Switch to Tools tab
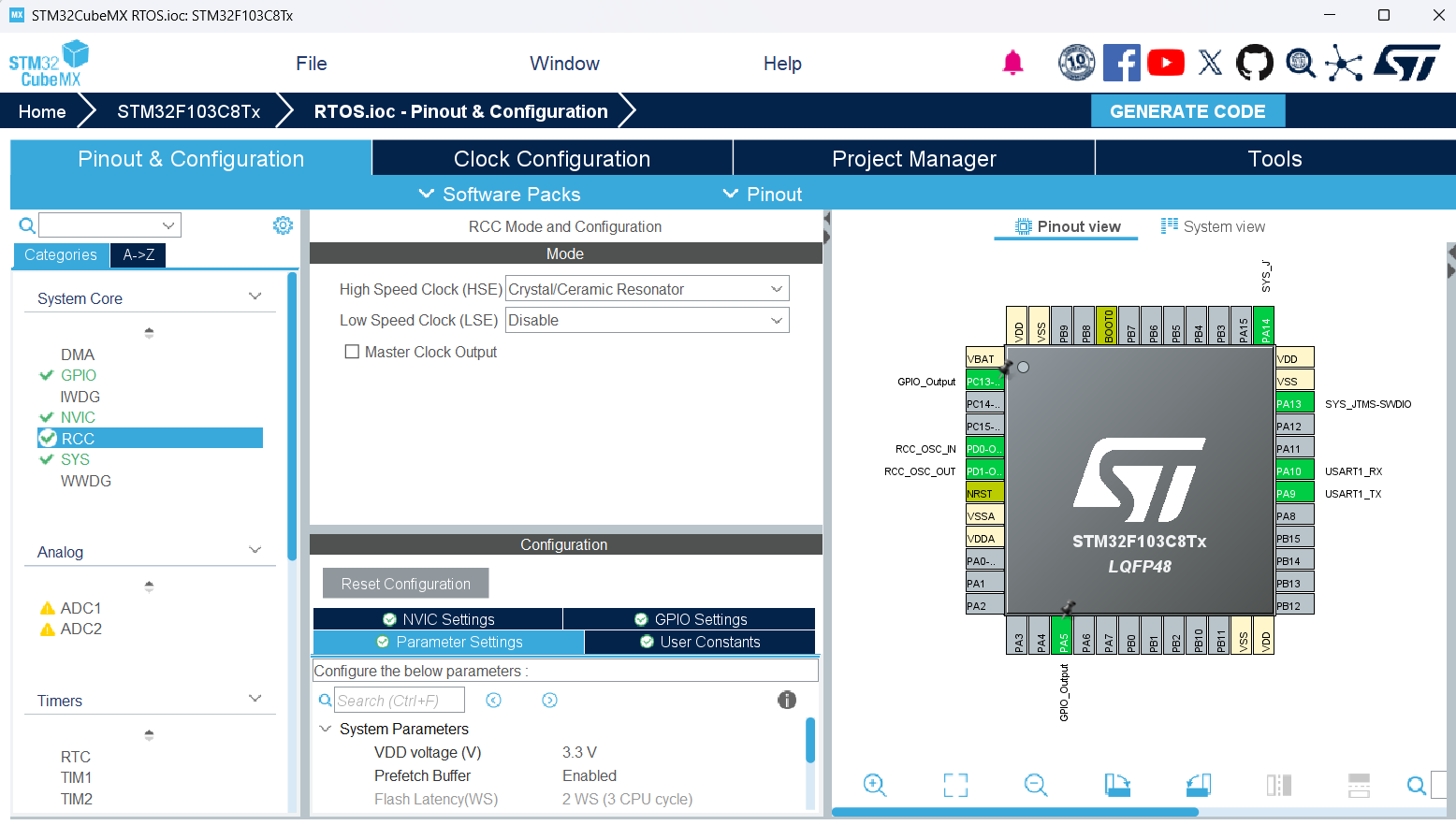 click(1274, 158)
